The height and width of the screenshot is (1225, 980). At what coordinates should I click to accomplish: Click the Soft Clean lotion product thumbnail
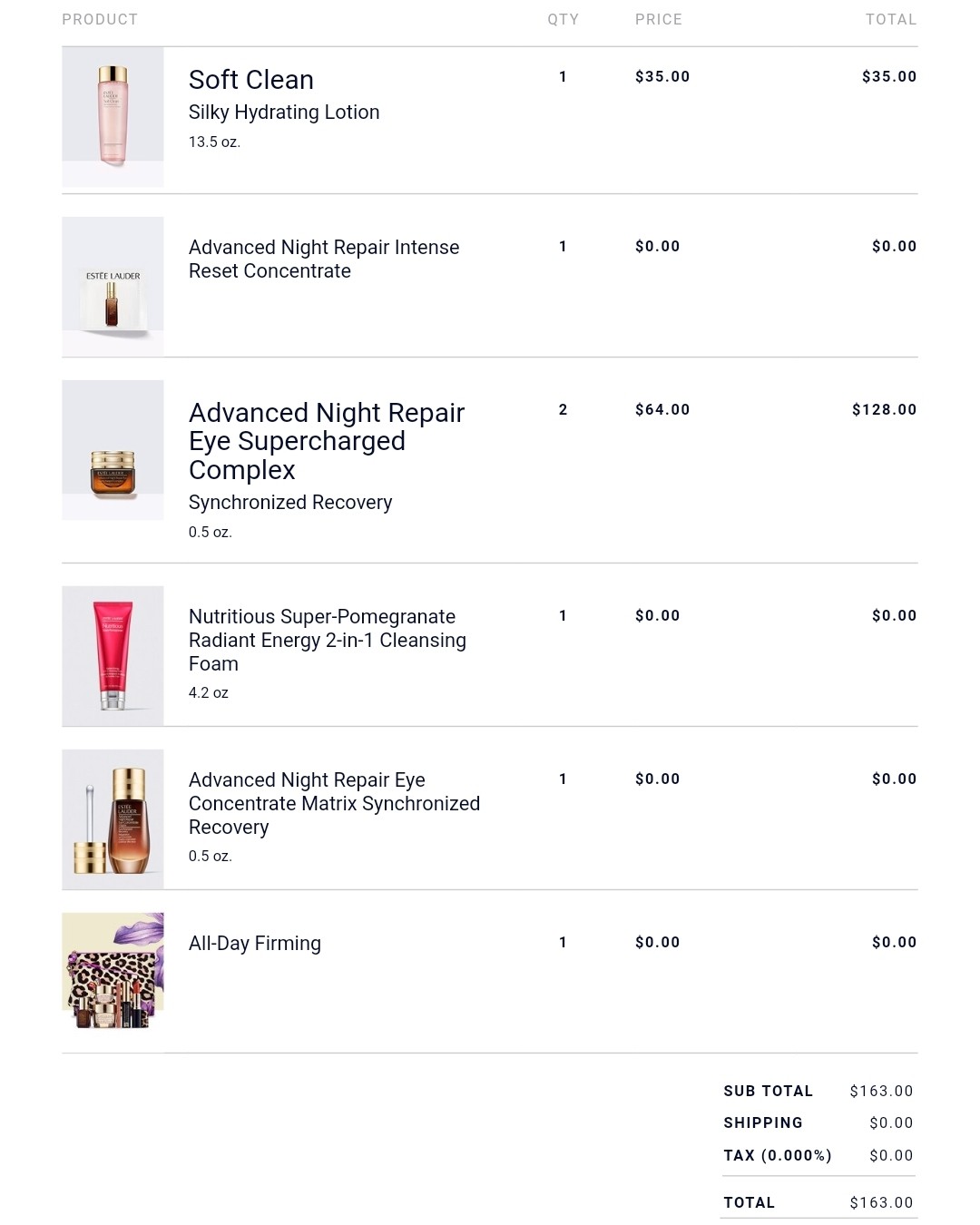pyautogui.click(x=113, y=116)
